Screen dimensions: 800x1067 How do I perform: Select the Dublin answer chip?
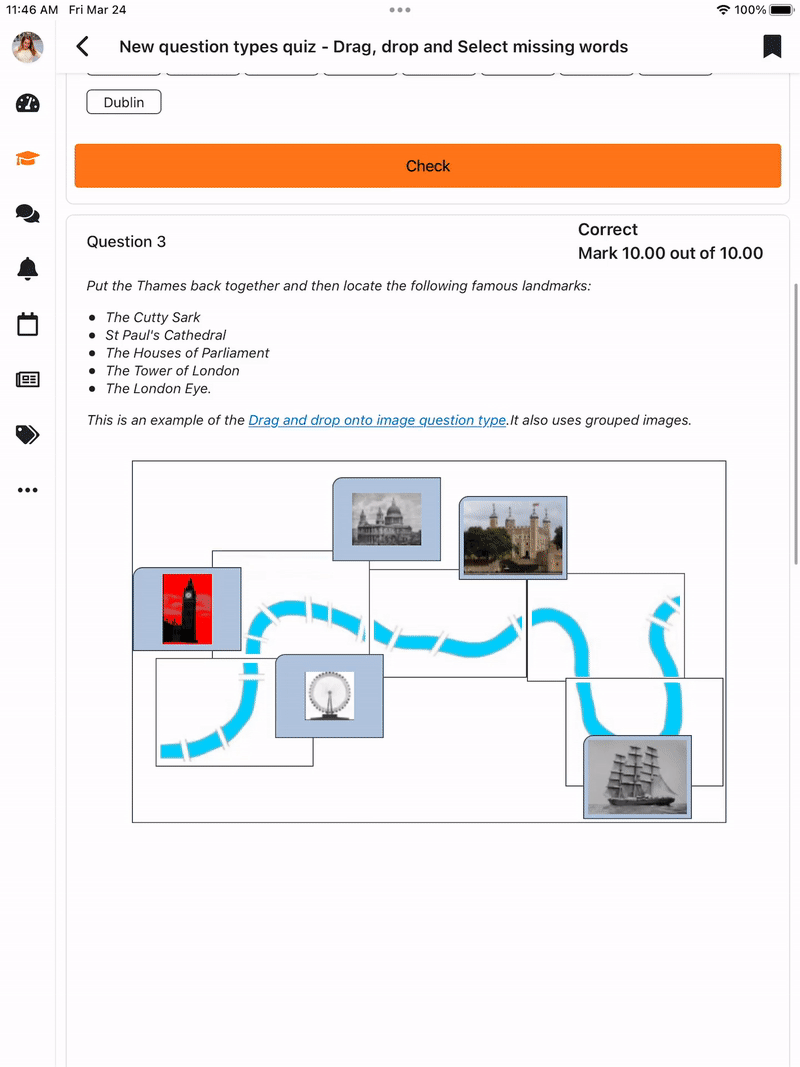tap(124, 102)
